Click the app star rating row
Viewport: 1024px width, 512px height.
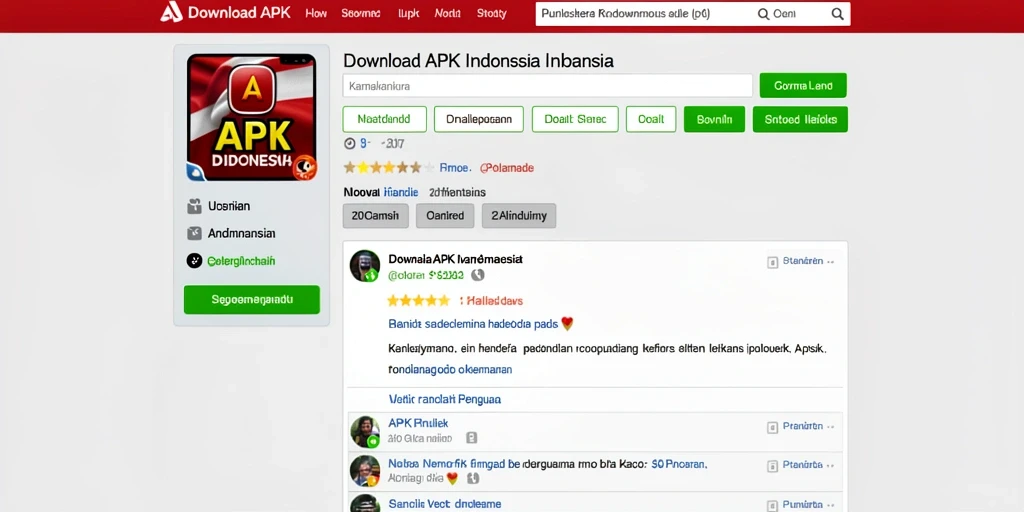click(389, 168)
